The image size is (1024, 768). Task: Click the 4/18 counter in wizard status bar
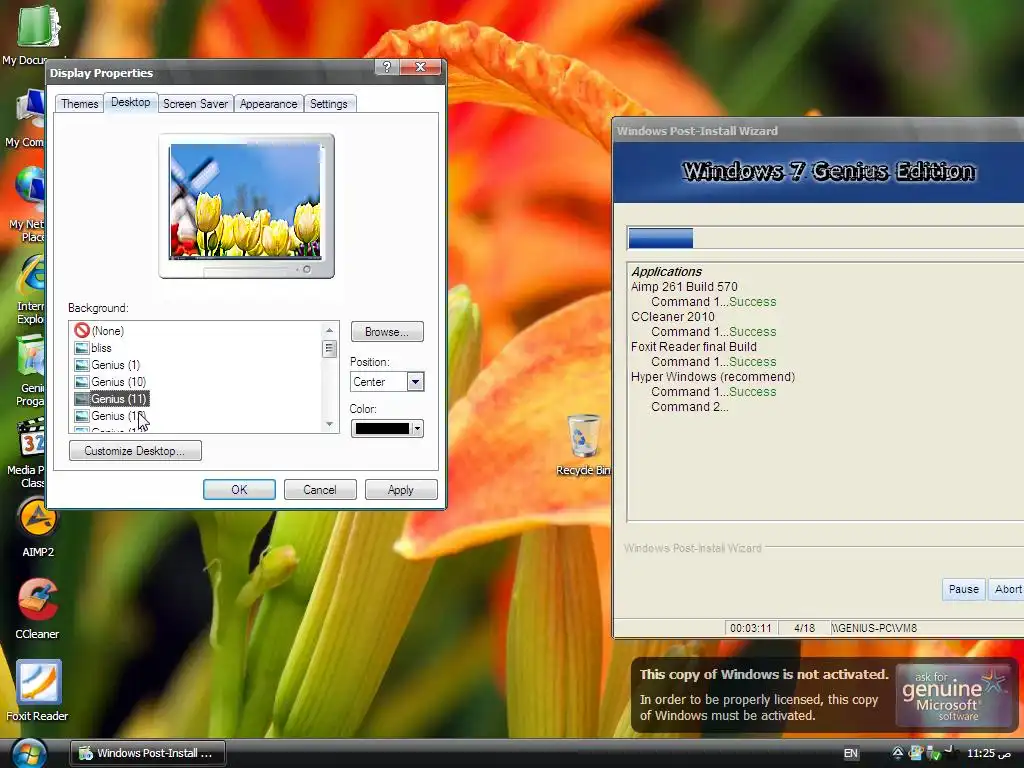point(804,628)
